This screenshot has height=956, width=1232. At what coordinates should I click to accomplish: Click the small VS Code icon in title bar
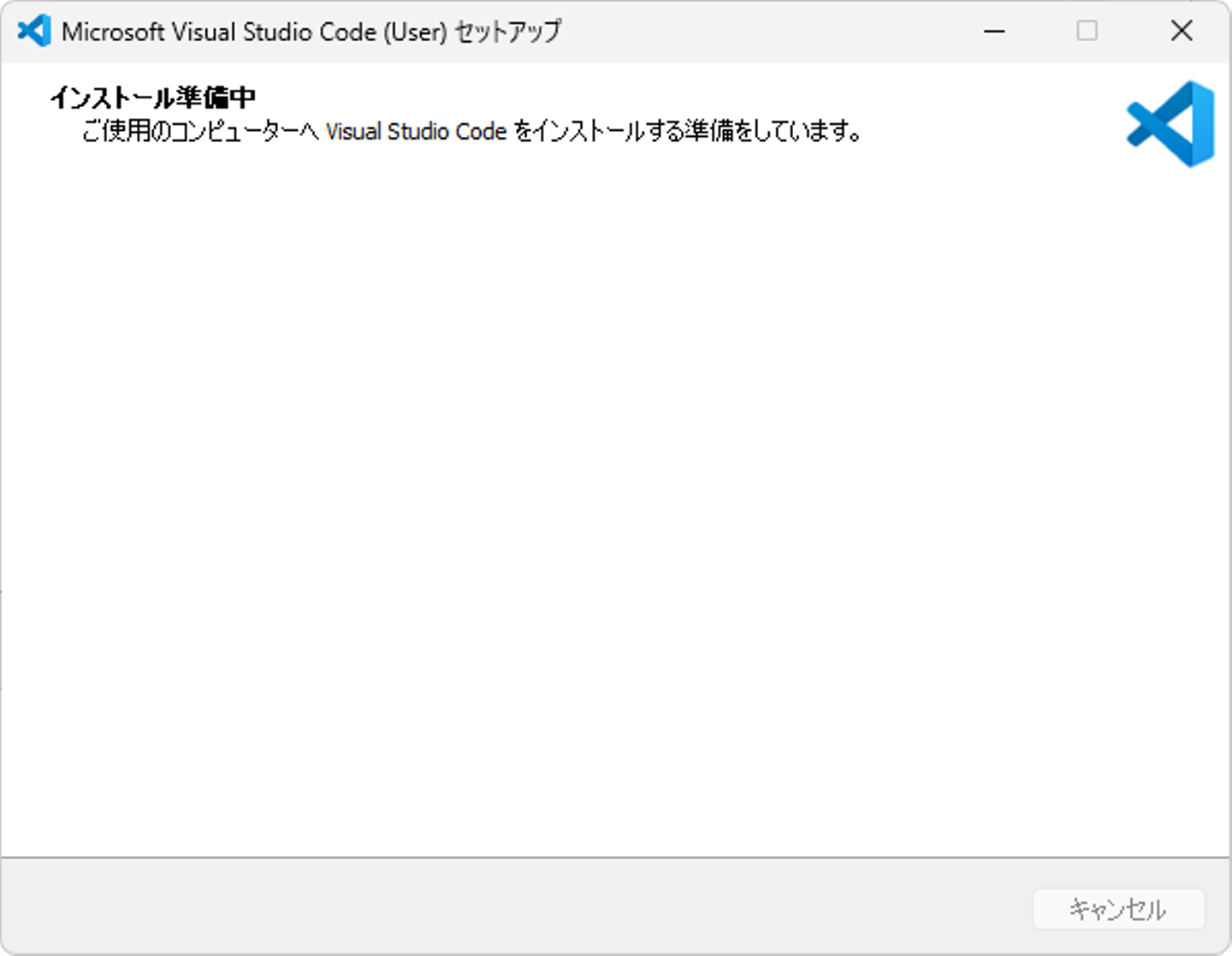tap(34, 32)
